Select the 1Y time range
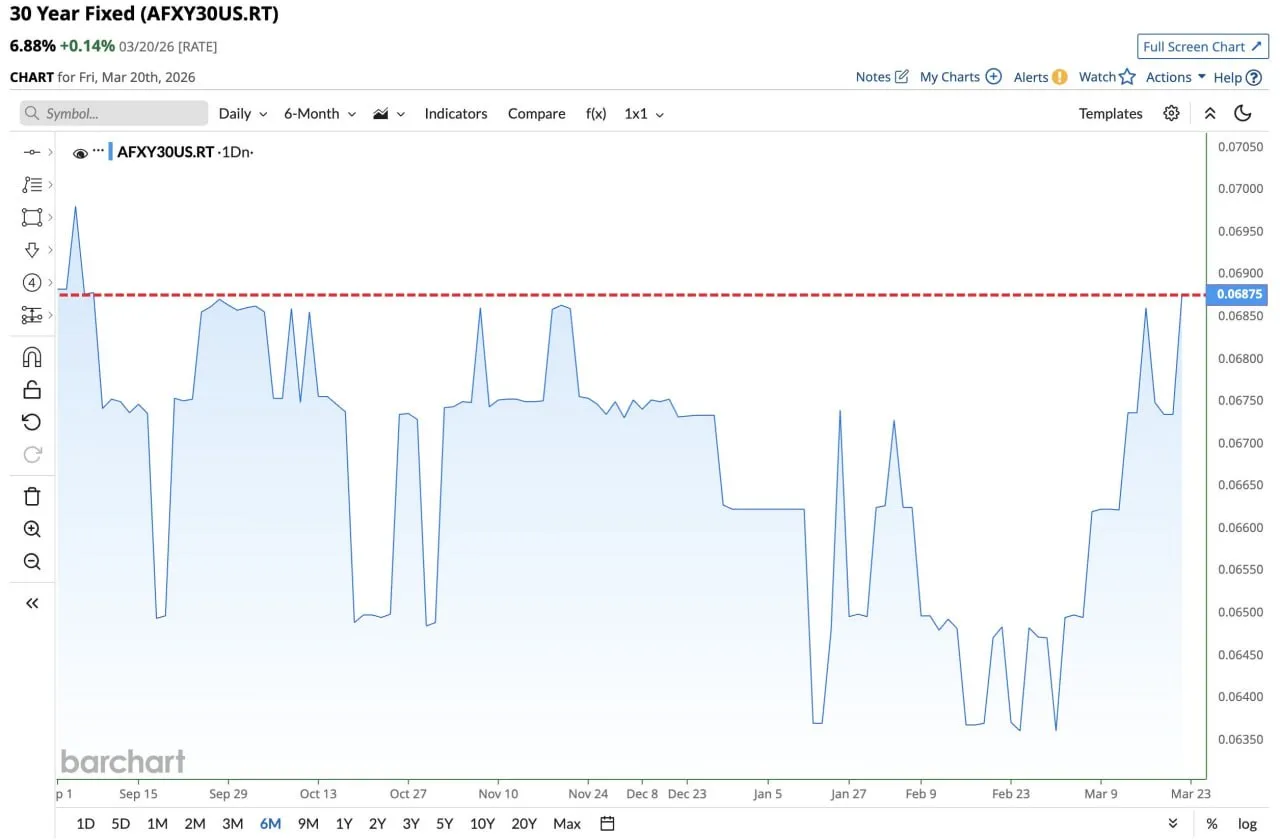The width and height of the screenshot is (1280, 840). pos(344,824)
